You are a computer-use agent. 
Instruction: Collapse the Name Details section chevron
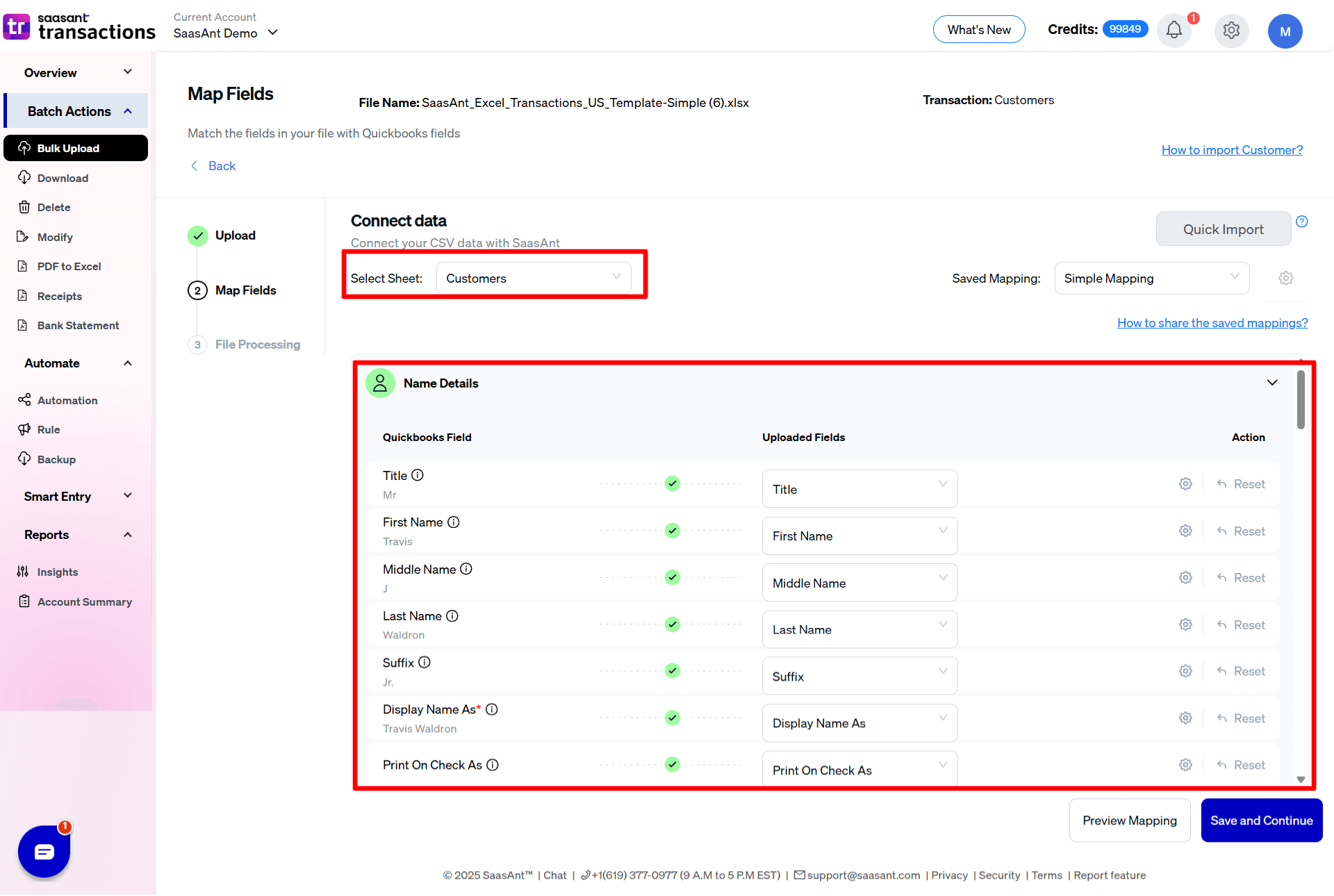click(x=1272, y=383)
